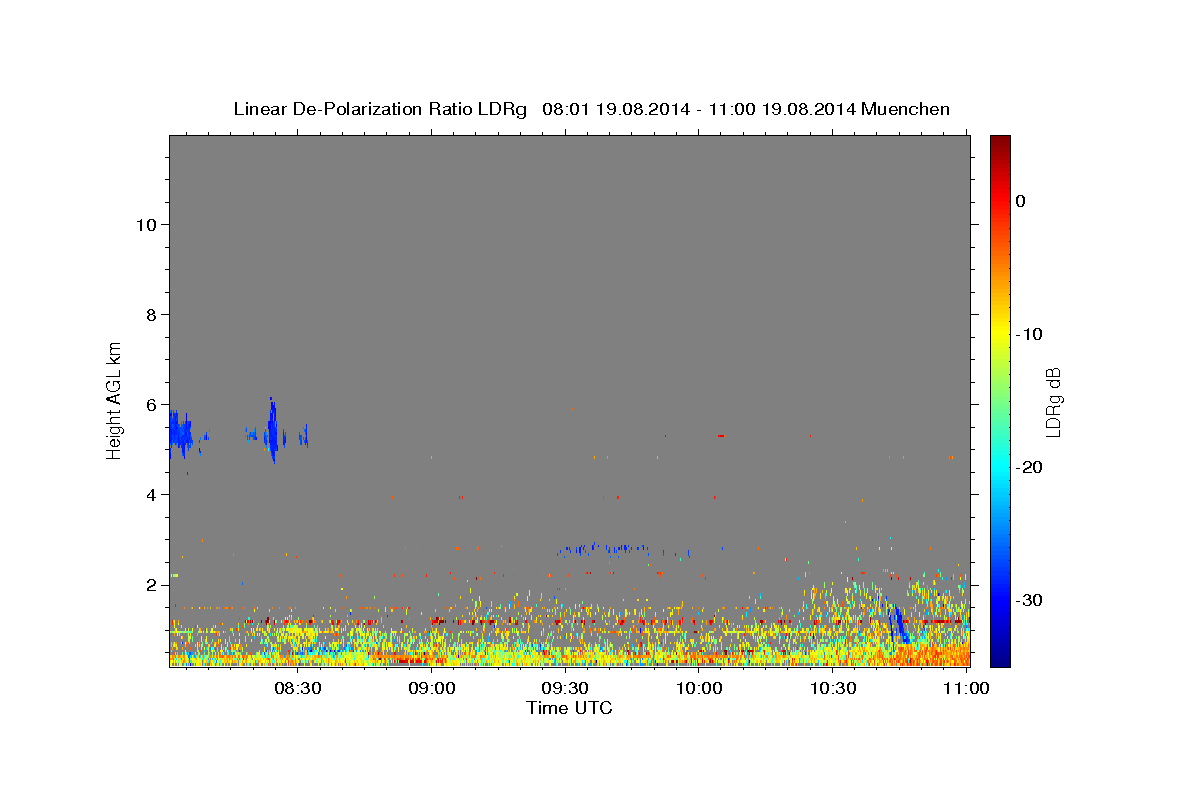1200x800 pixels.
Task: Click the 09:30 time tick label
Action: click(x=566, y=688)
